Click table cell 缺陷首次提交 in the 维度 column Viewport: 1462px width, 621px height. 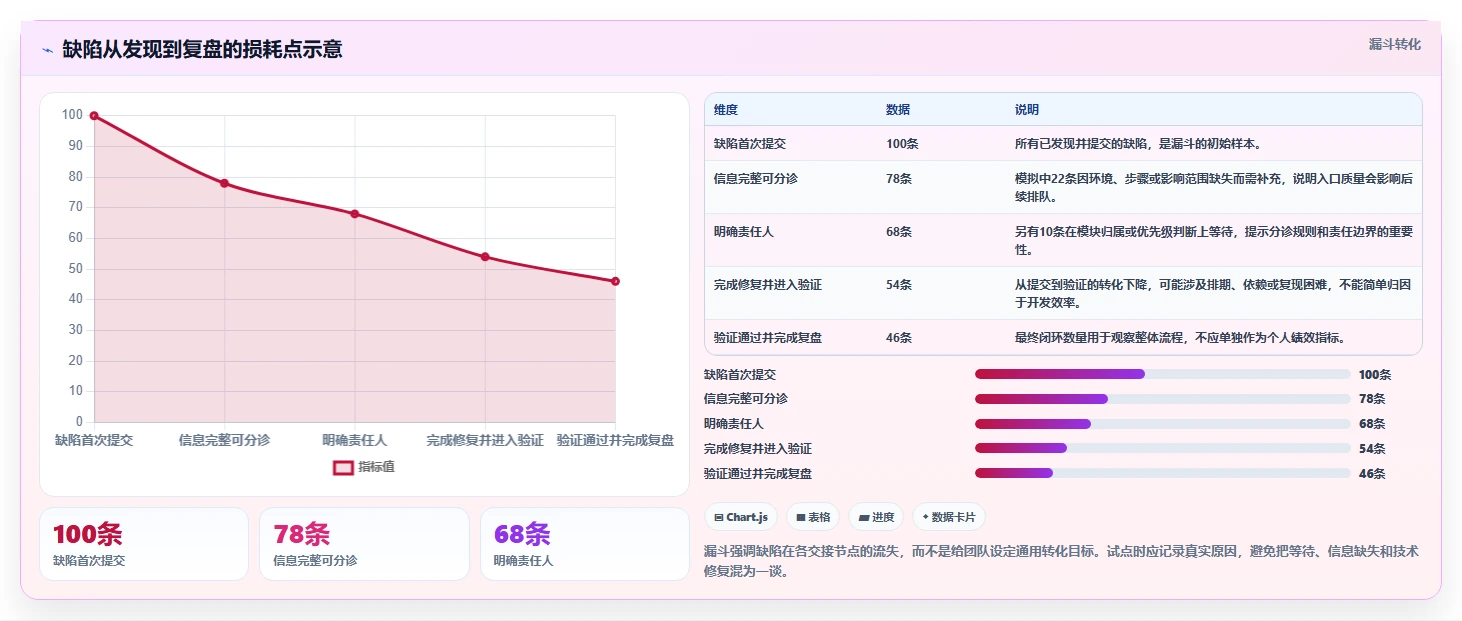coord(750,144)
